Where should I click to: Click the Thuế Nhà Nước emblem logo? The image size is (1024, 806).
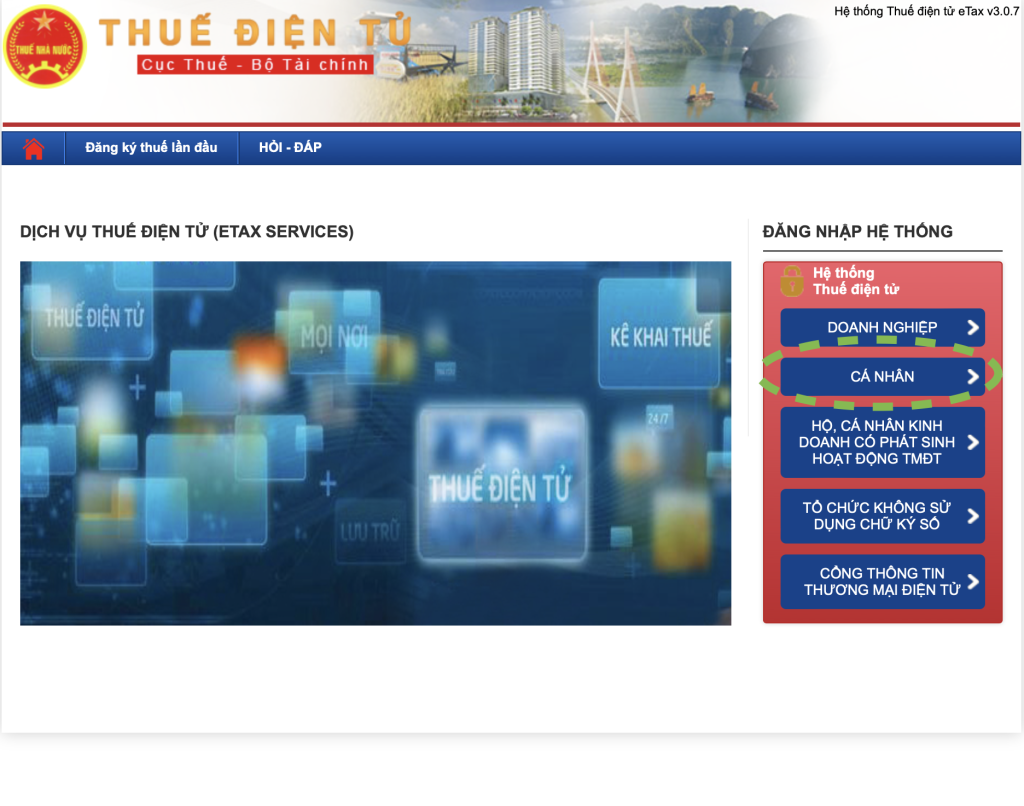point(44,46)
